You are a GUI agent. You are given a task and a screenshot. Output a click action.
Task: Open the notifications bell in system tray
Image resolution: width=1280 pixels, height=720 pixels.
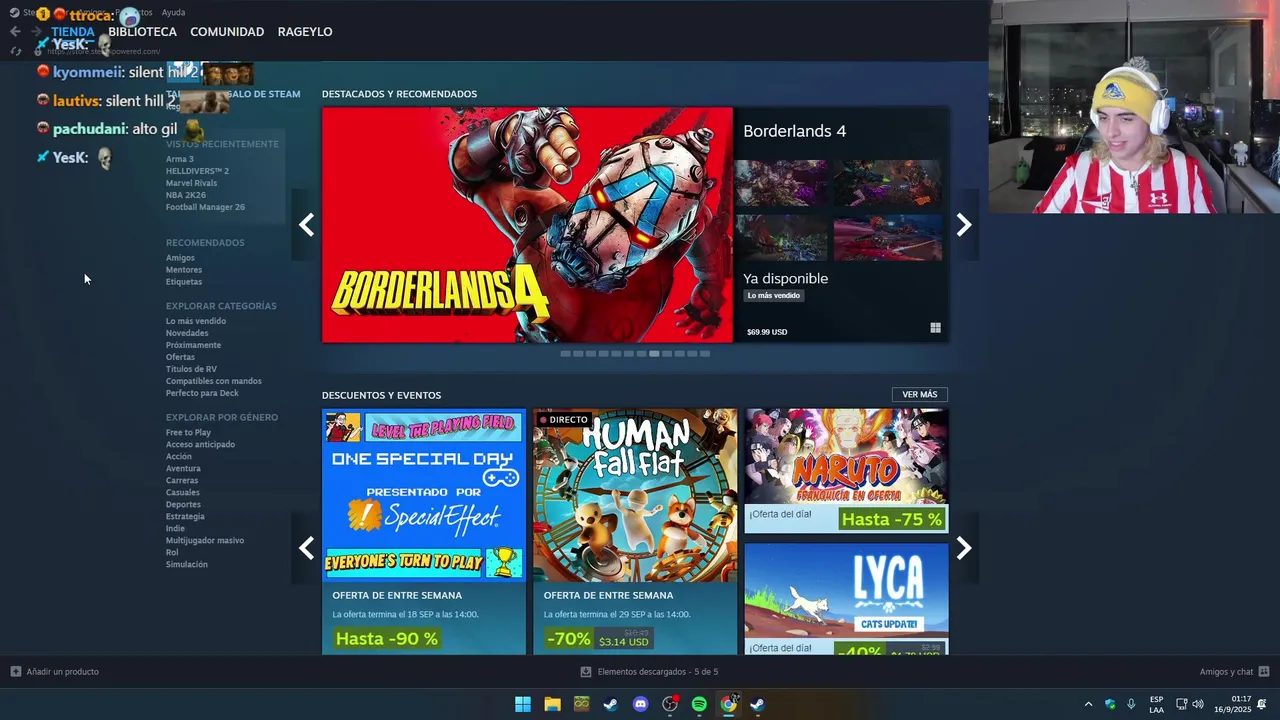pyautogui.click(x=1262, y=704)
